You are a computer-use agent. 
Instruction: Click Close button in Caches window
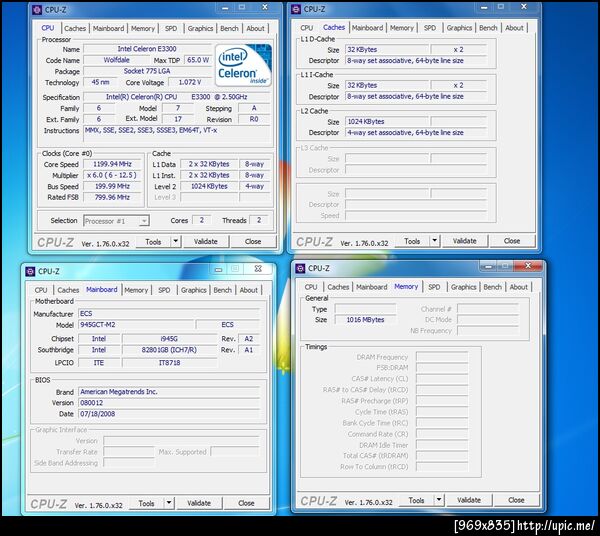coord(512,241)
